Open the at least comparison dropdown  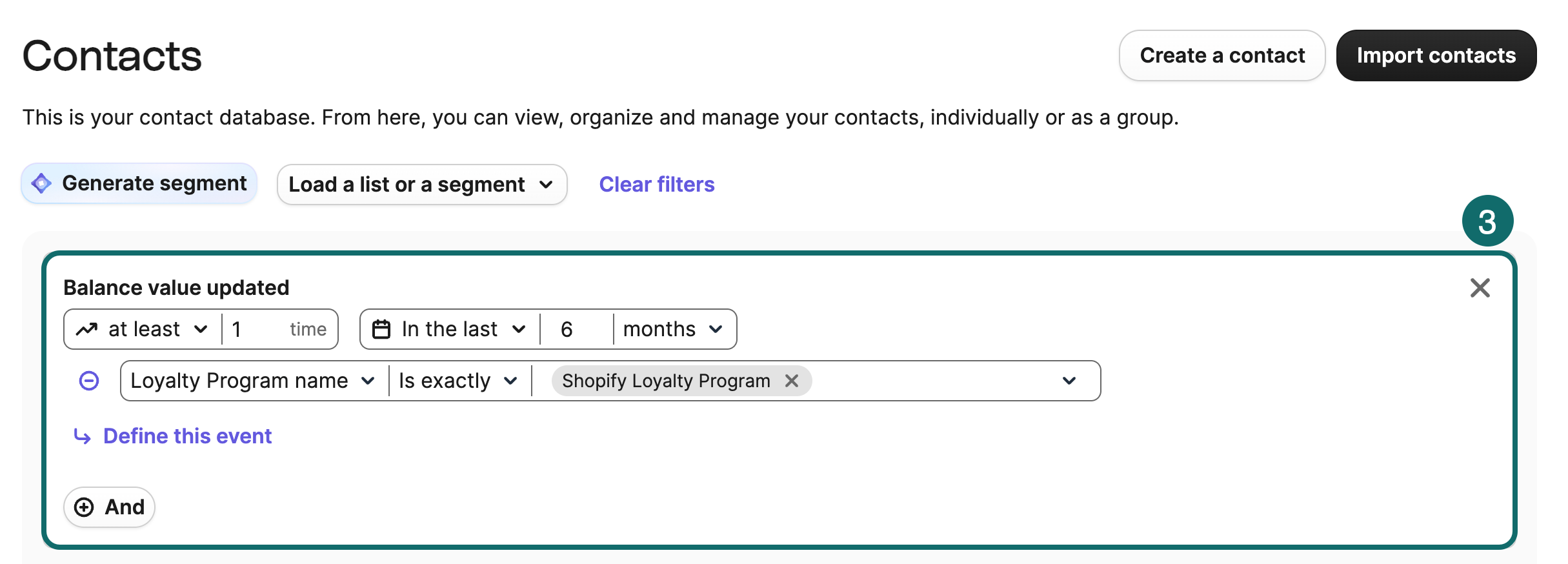click(x=201, y=329)
